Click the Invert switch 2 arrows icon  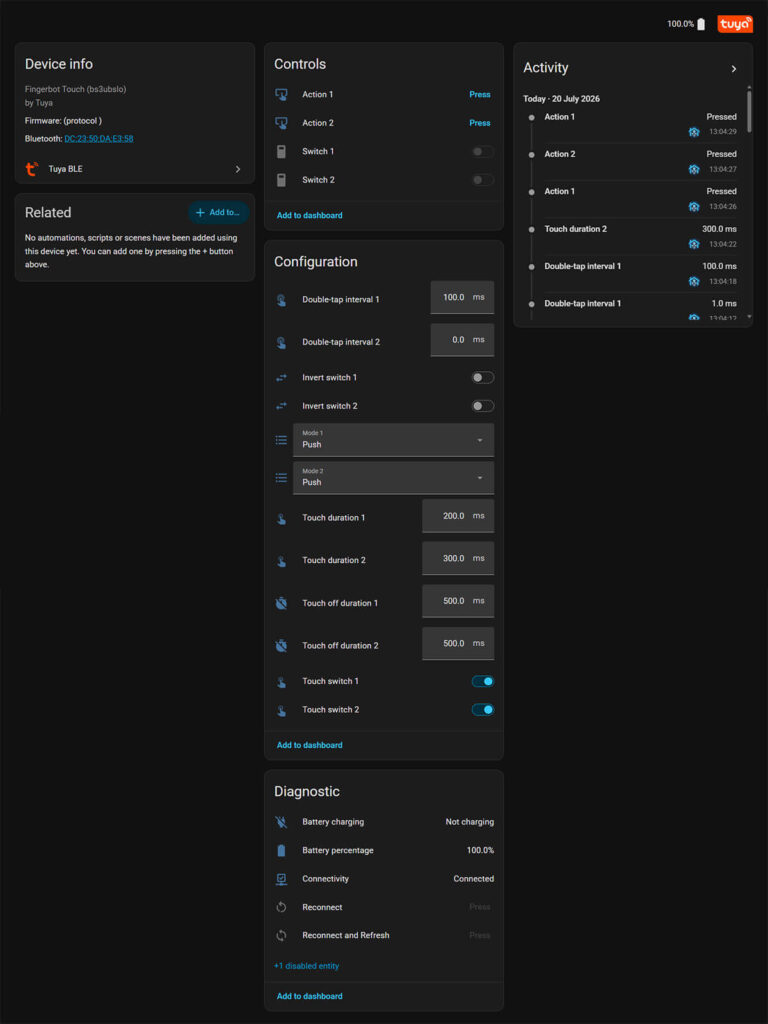click(x=281, y=406)
